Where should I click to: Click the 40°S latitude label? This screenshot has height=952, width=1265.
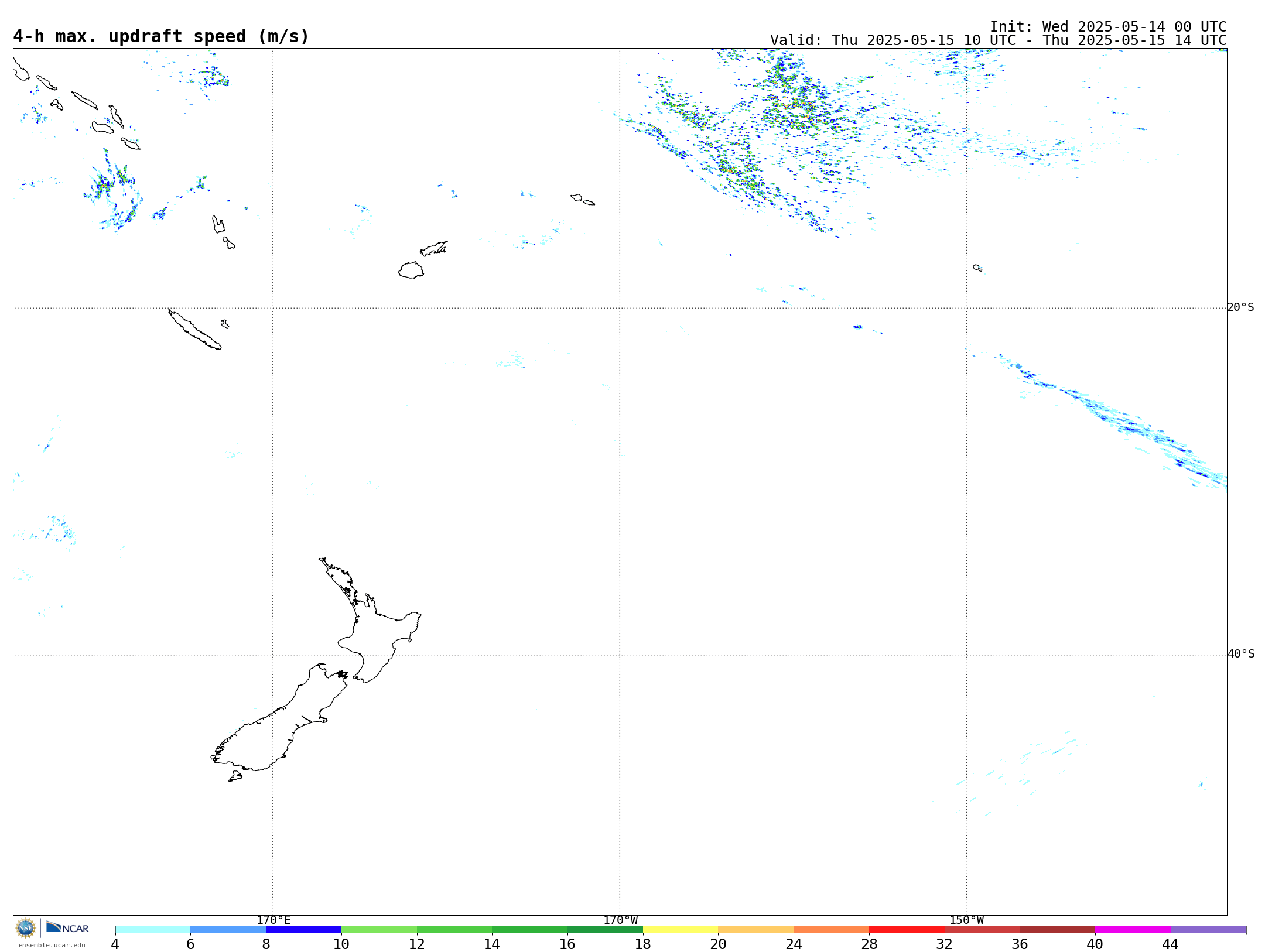1240,653
